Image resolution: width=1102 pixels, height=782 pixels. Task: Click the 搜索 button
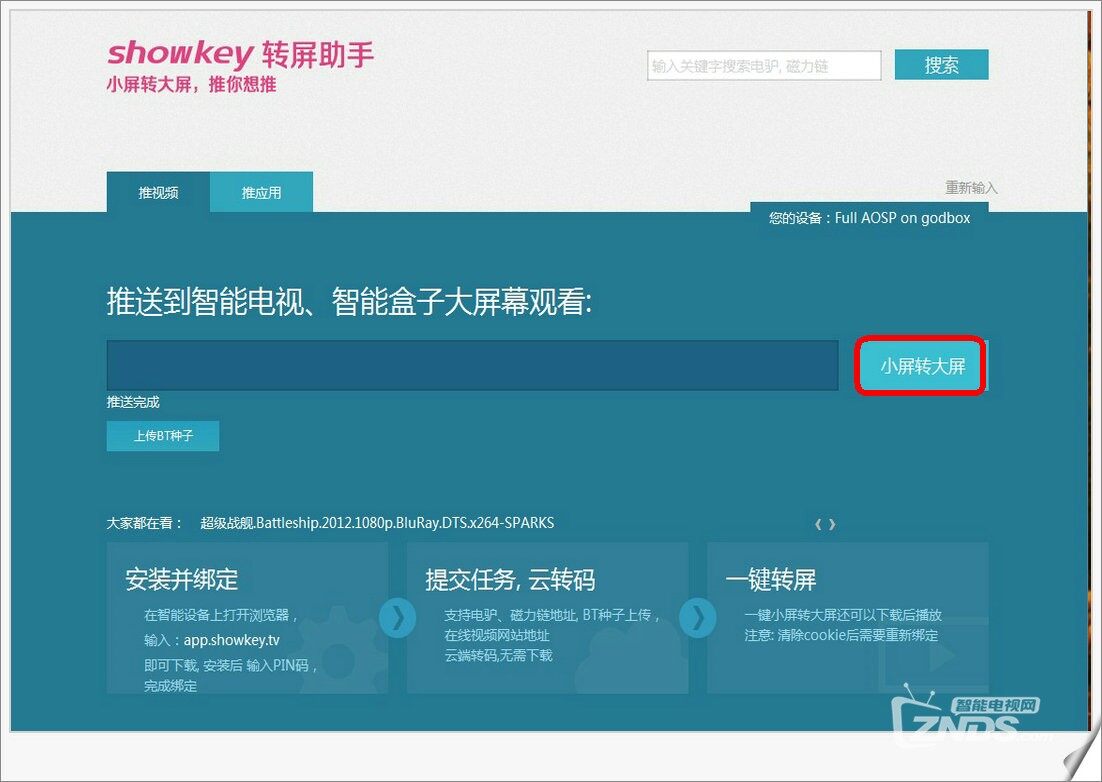(x=942, y=65)
